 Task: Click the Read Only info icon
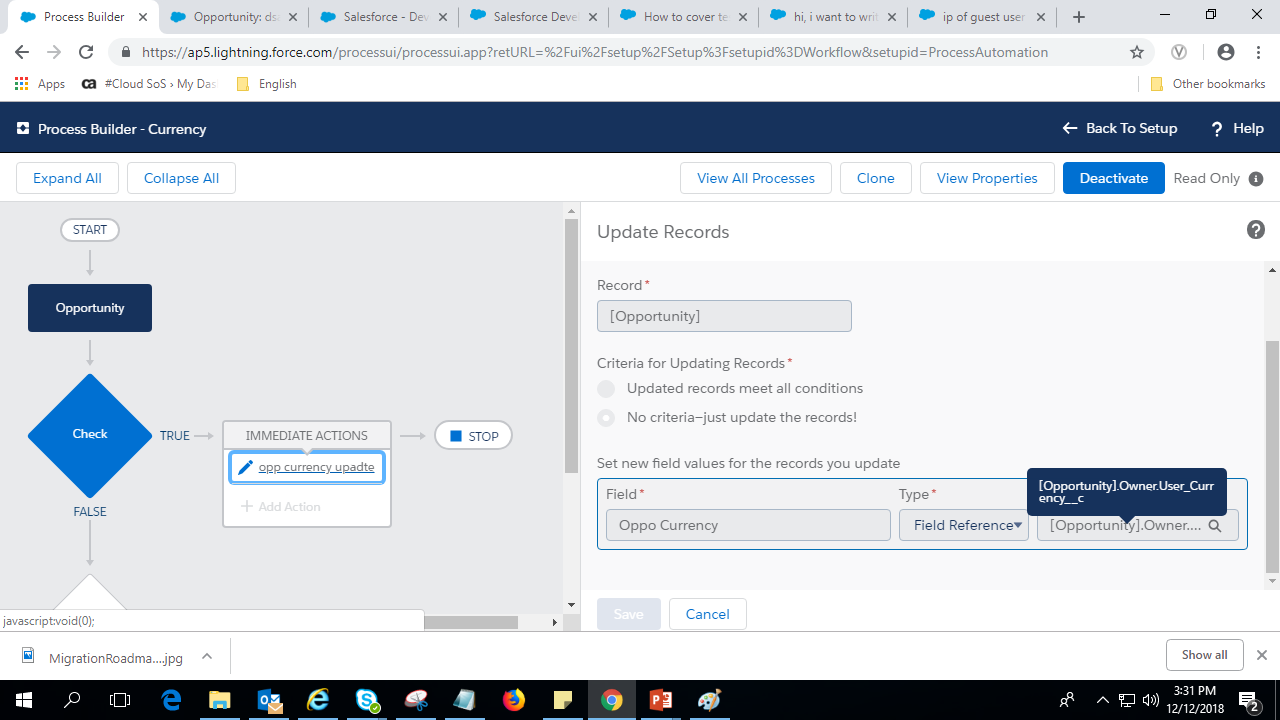pos(1256,179)
